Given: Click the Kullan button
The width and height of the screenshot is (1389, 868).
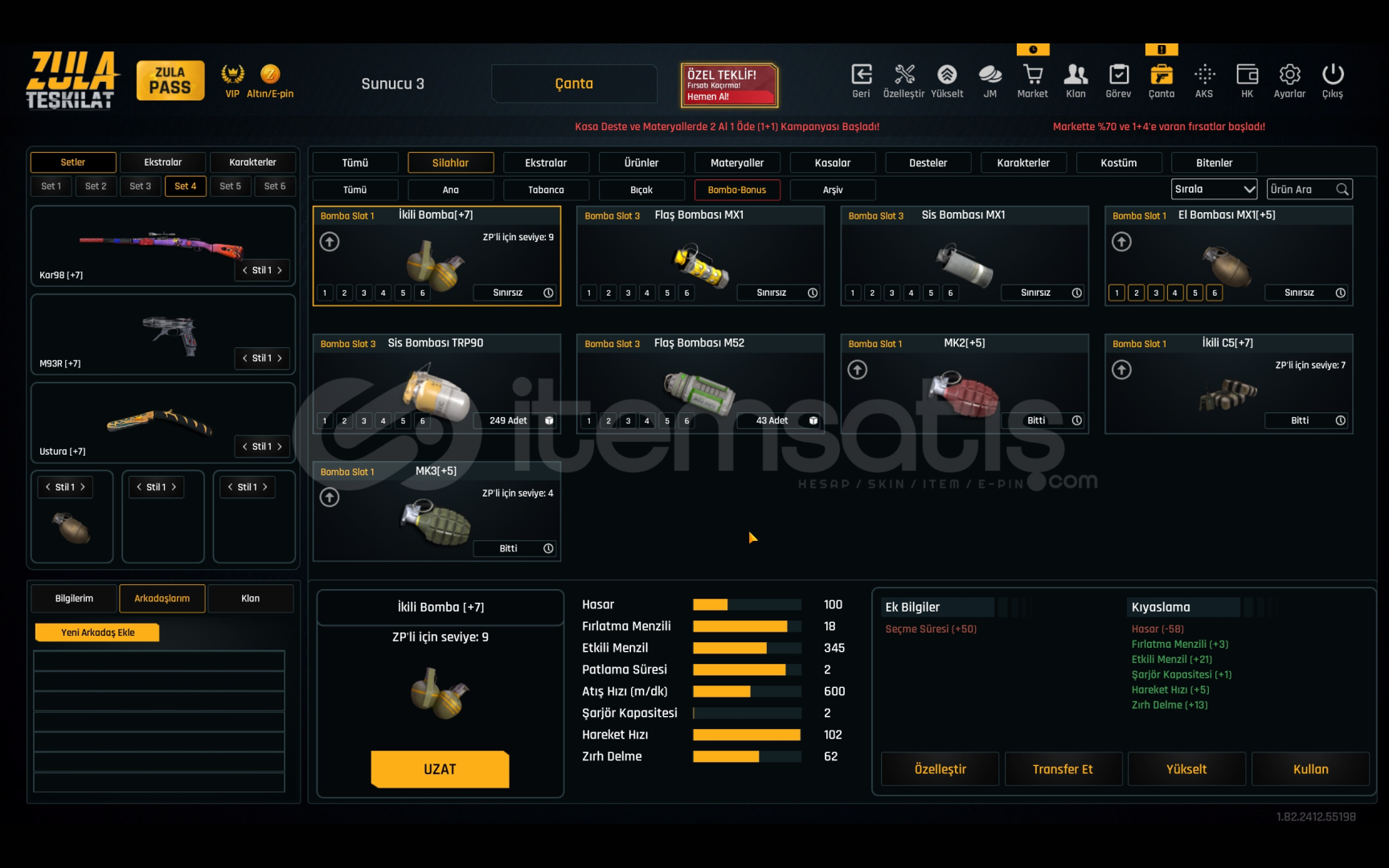Looking at the screenshot, I should click(x=1310, y=769).
